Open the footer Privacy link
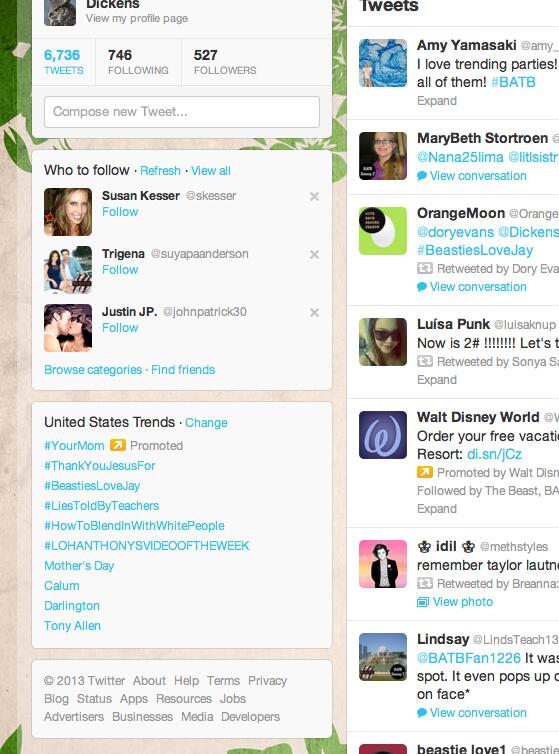Viewport: 559px width, 754px height. pos(267,681)
